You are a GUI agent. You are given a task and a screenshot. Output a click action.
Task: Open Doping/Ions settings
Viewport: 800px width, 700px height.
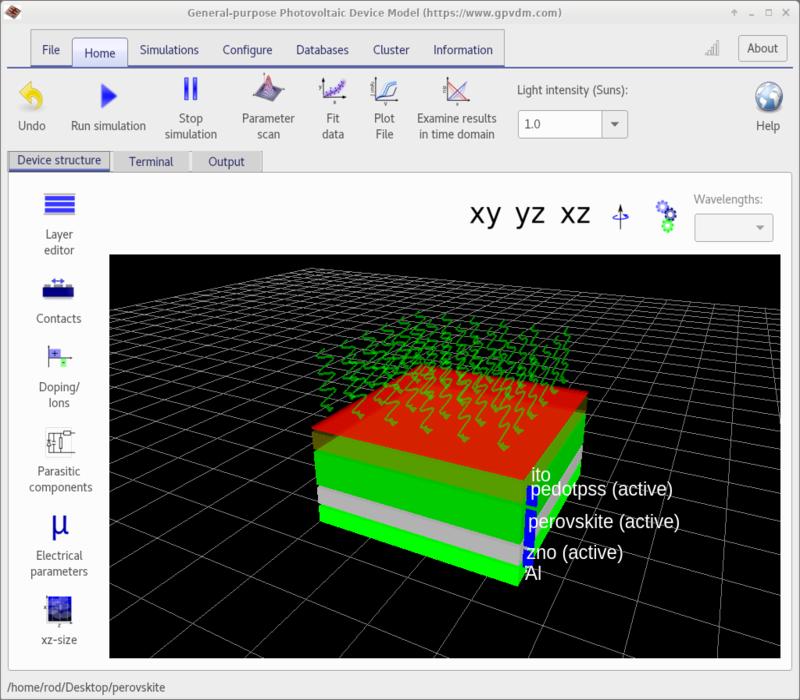pyautogui.click(x=59, y=357)
